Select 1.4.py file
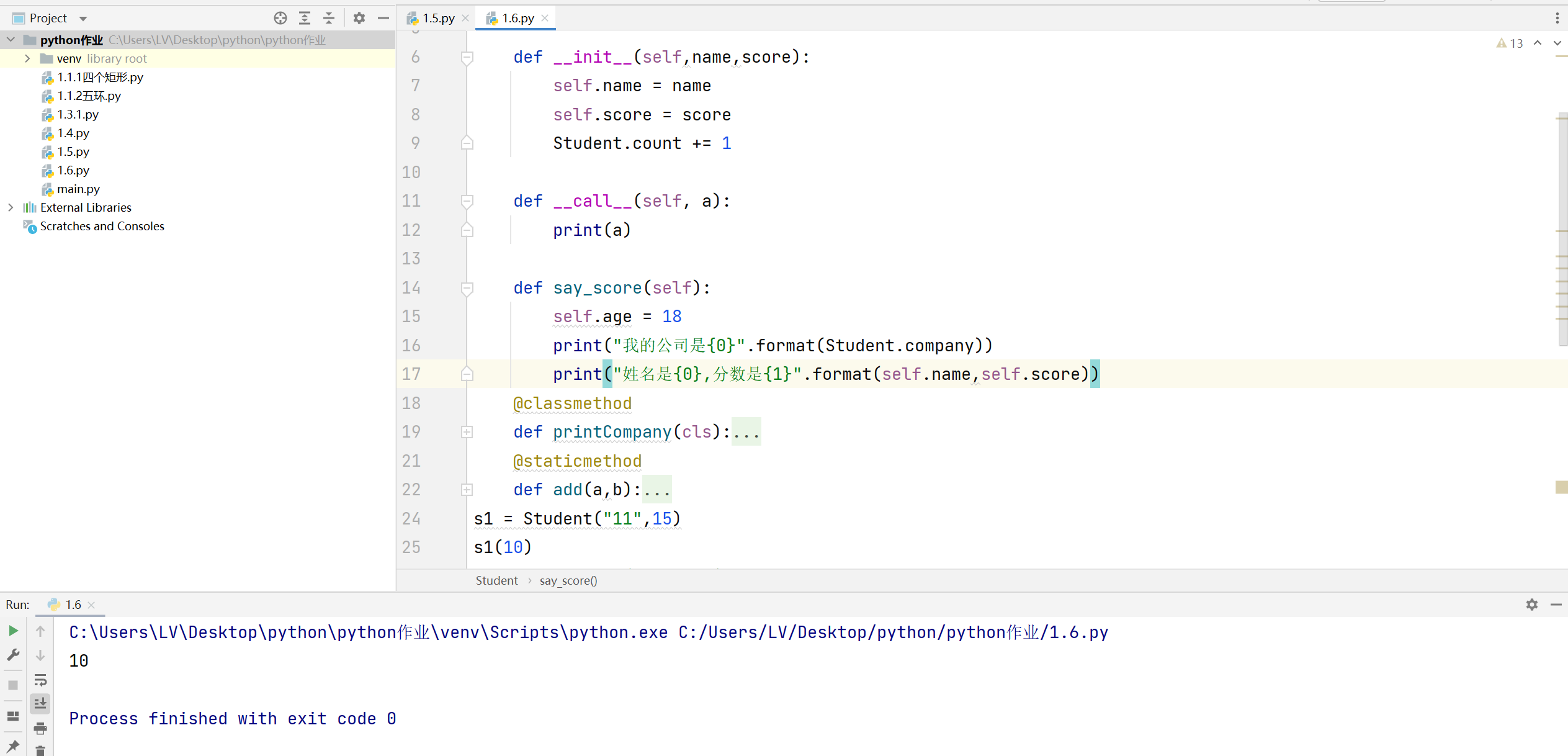This screenshot has height=756, width=1568. 73,133
